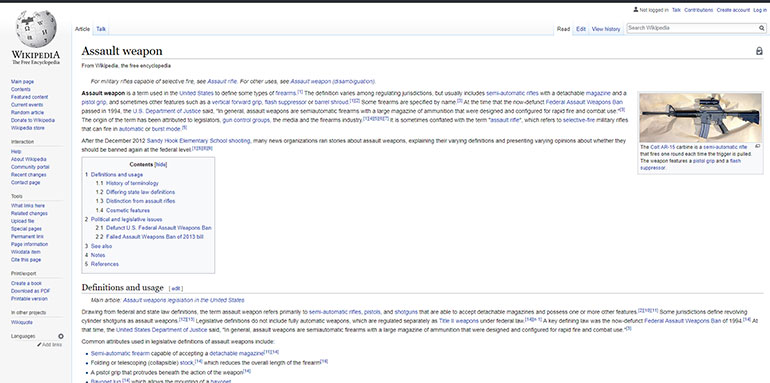Image resolution: width=770 pixels, height=383 pixels.
Task: Open the U.S. Department of Justice link
Action: click(166, 111)
